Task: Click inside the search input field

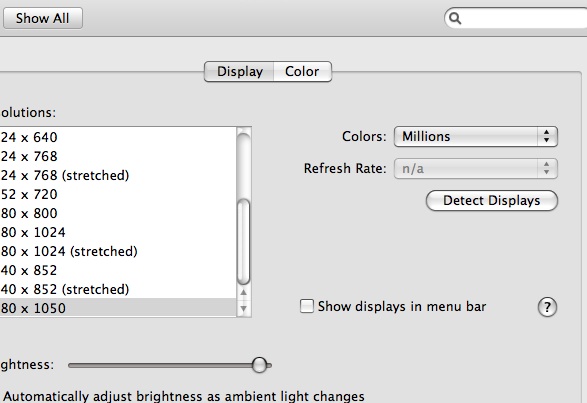Action: click(x=524, y=18)
